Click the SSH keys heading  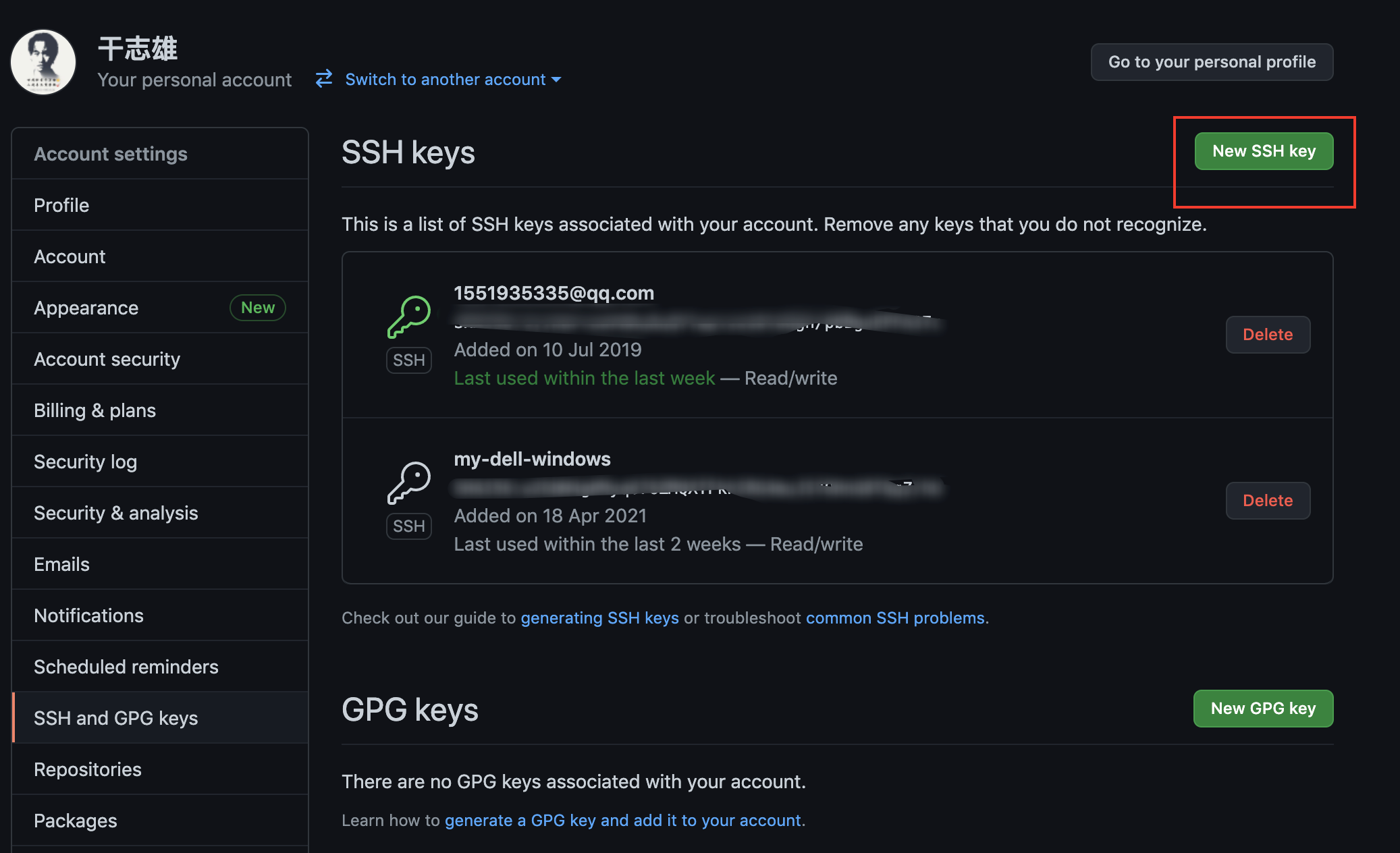click(x=408, y=153)
